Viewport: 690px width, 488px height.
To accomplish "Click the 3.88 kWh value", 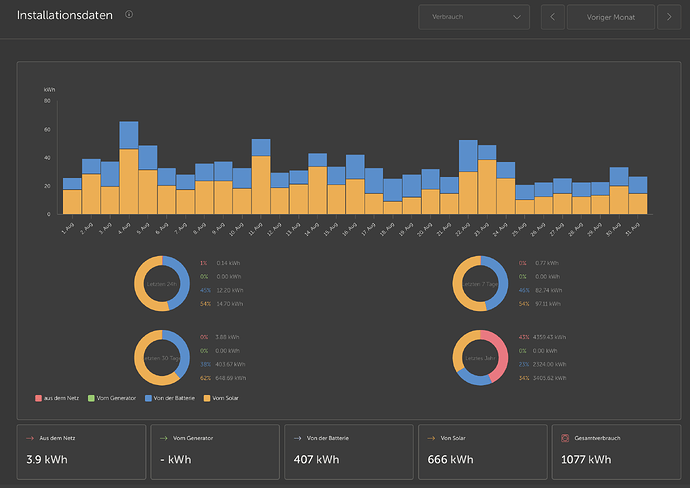I will 227,337.
